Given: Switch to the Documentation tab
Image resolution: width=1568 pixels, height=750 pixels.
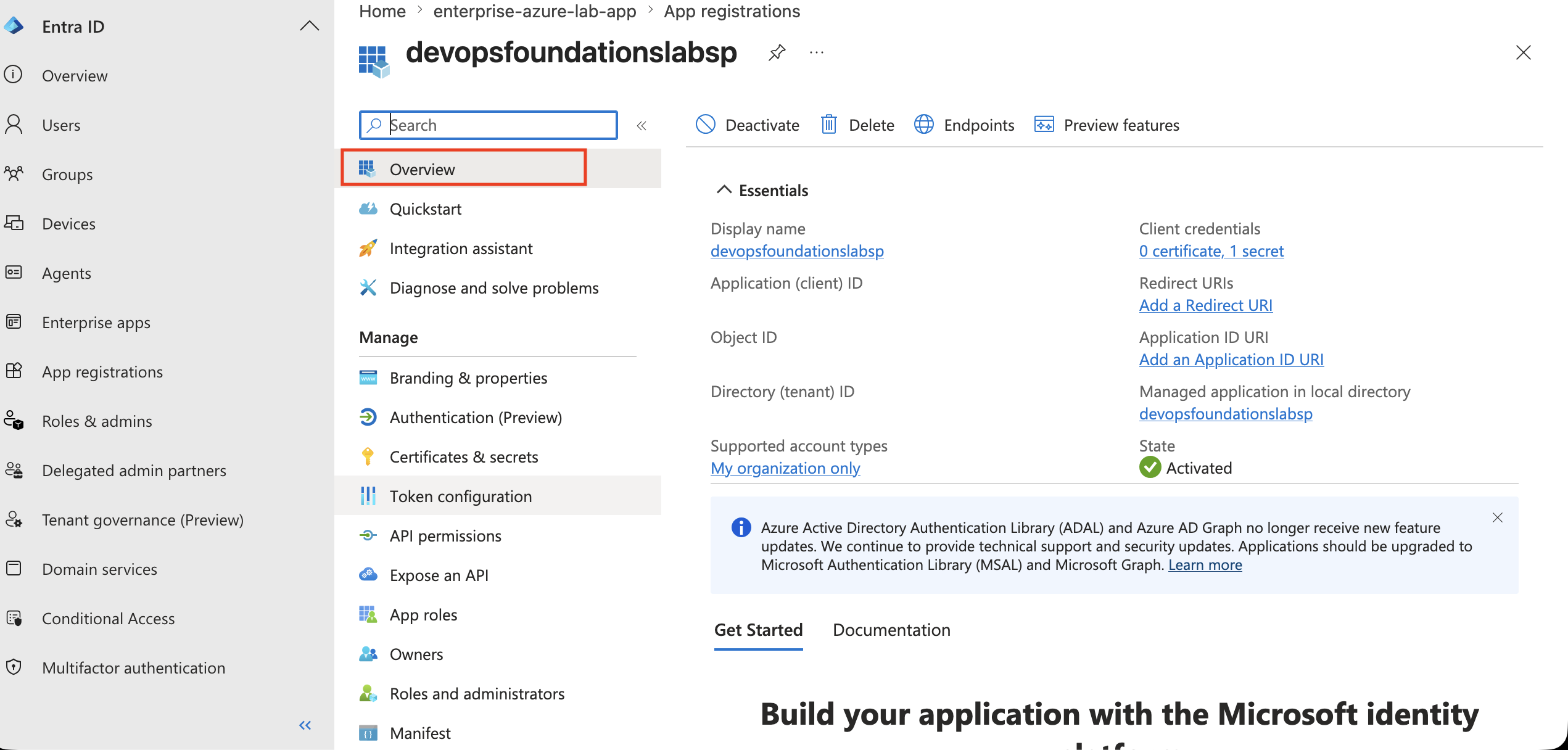Looking at the screenshot, I should 892,630.
